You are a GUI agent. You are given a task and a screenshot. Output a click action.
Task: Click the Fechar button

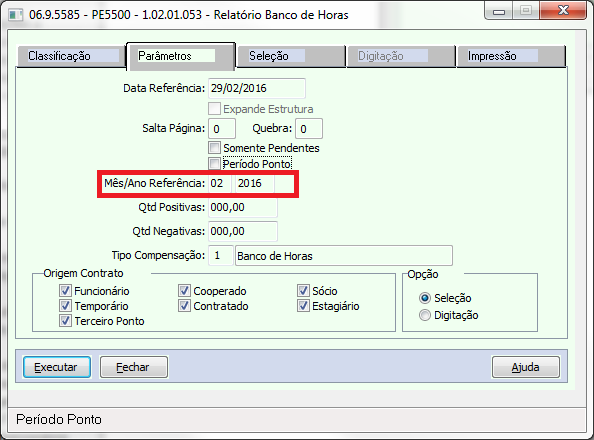tap(134, 367)
